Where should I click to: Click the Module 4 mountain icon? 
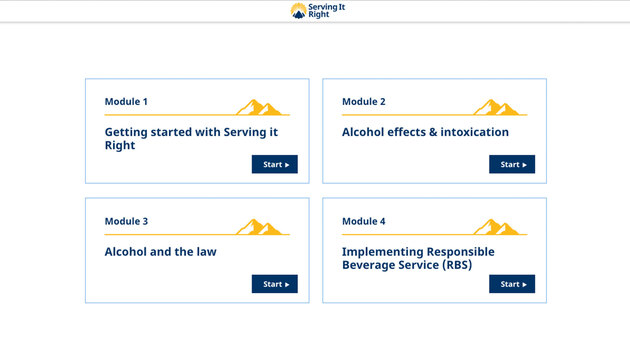pos(497,227)
